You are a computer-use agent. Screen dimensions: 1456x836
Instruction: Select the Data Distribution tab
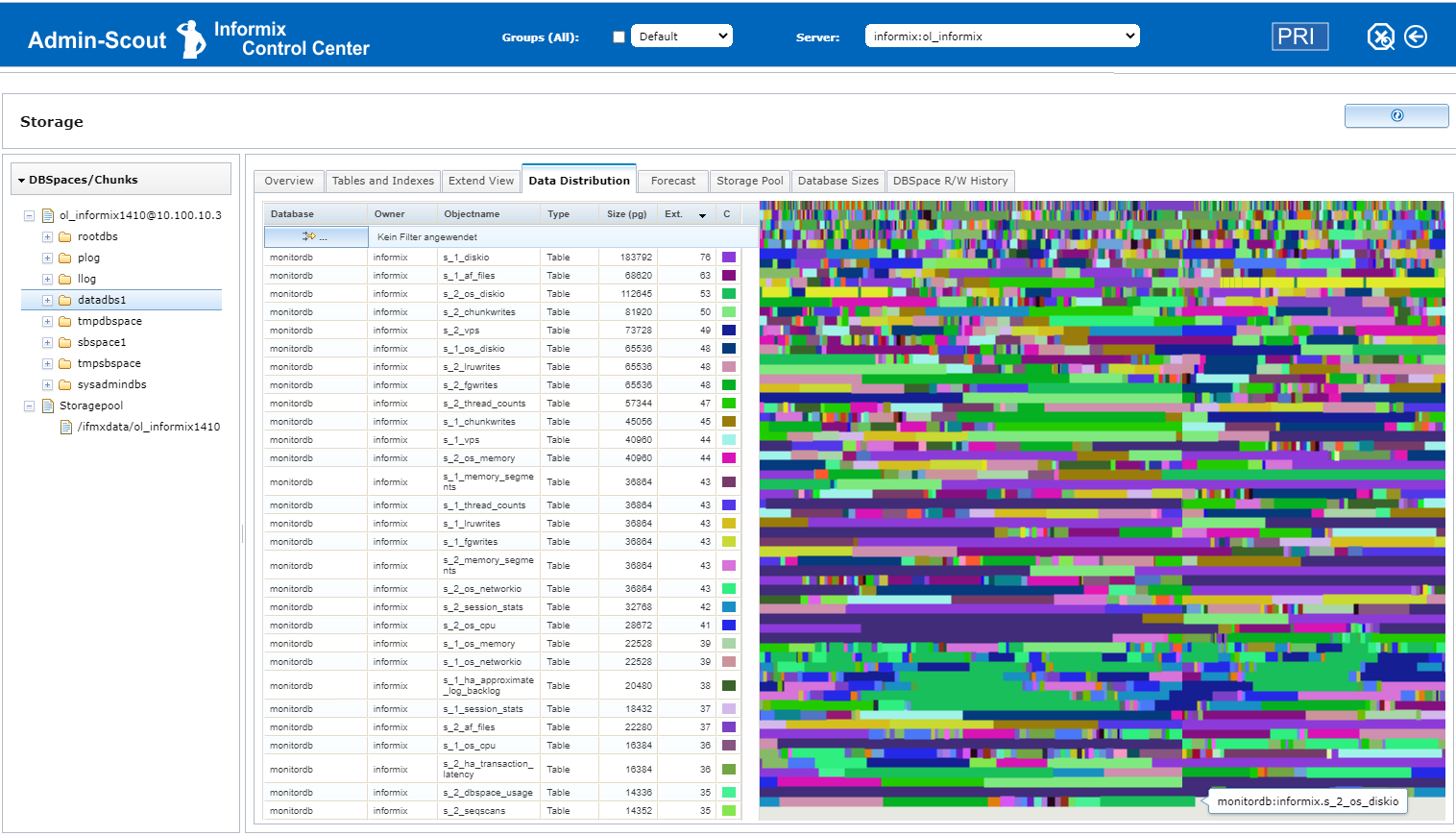tap(579, 180)
